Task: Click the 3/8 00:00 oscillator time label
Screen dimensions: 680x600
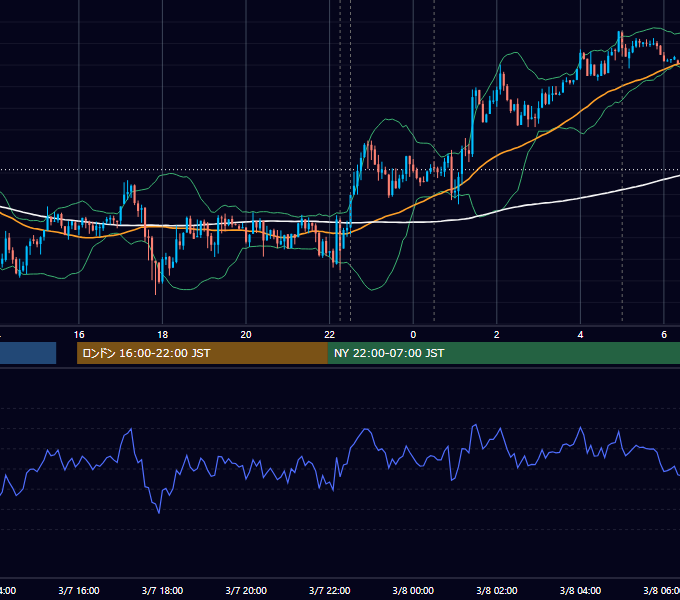Action: coord(413,590)
